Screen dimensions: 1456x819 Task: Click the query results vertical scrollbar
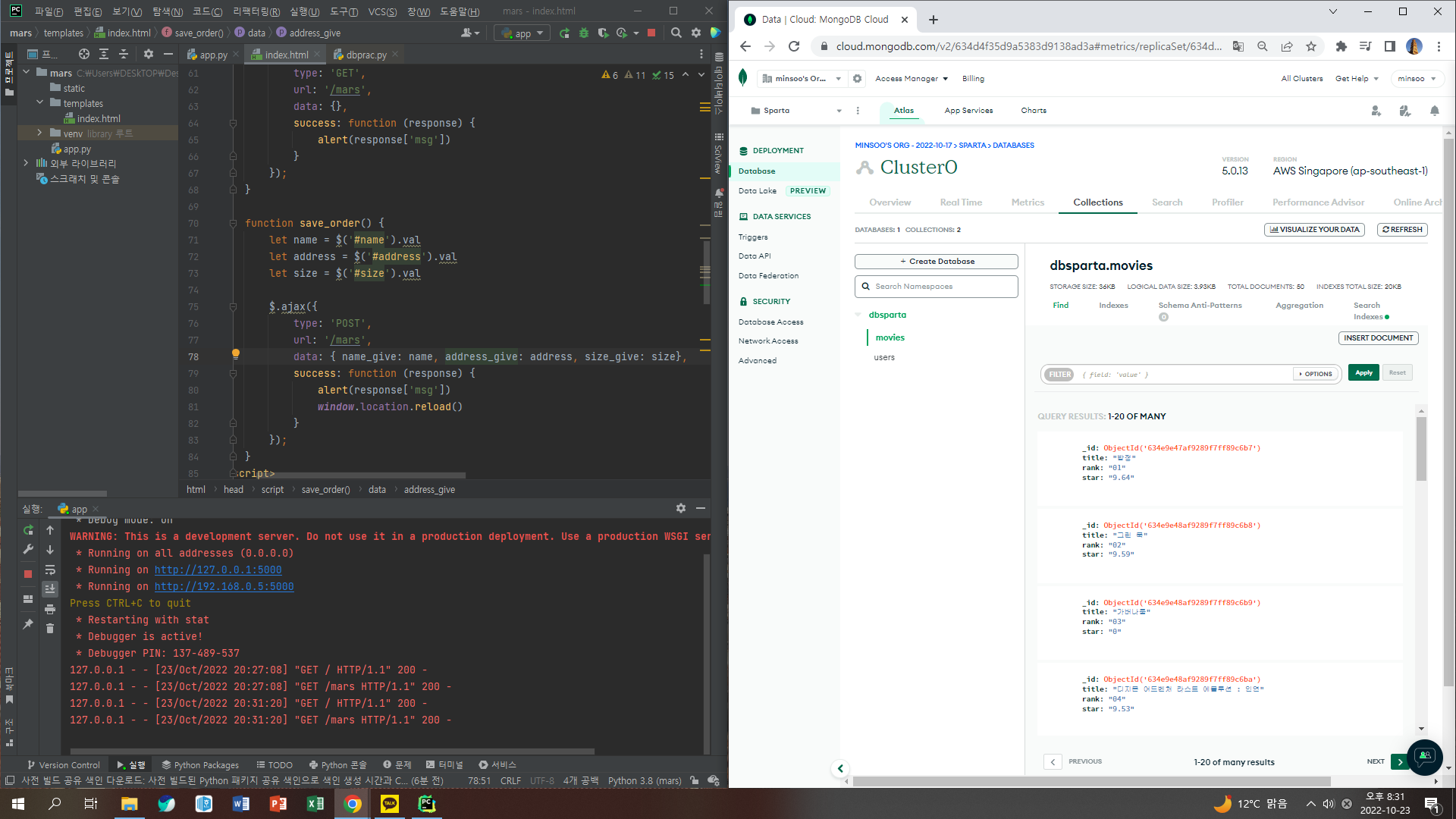[x=1421, y=449]
